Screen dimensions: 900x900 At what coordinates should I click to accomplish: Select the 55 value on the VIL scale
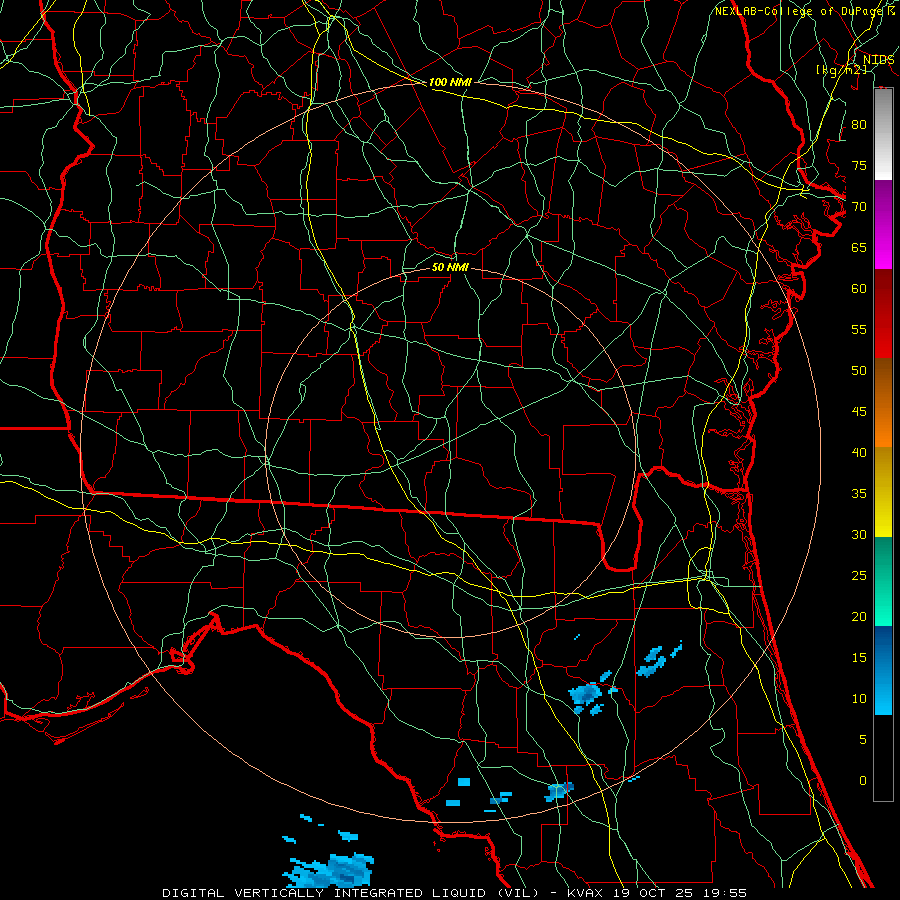point(859,329)
